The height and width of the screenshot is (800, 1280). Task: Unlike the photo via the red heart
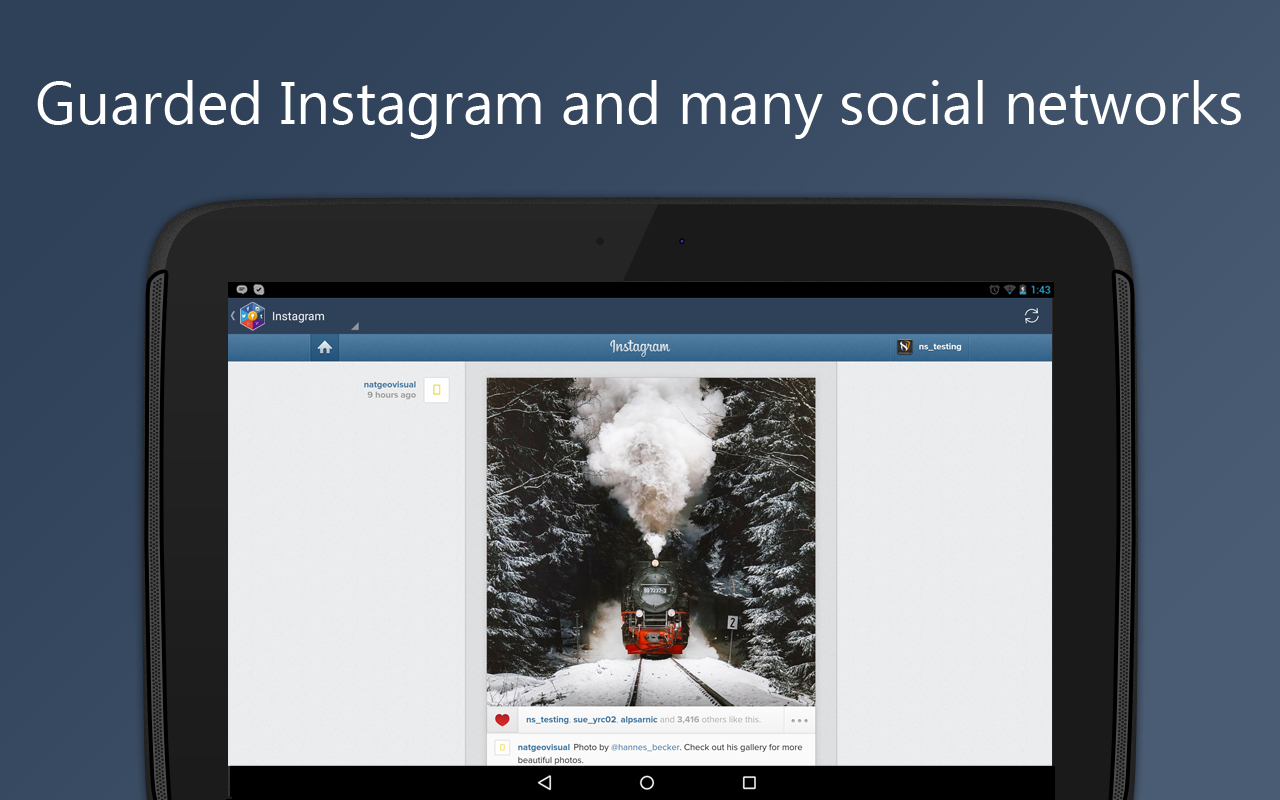[502, 719]
